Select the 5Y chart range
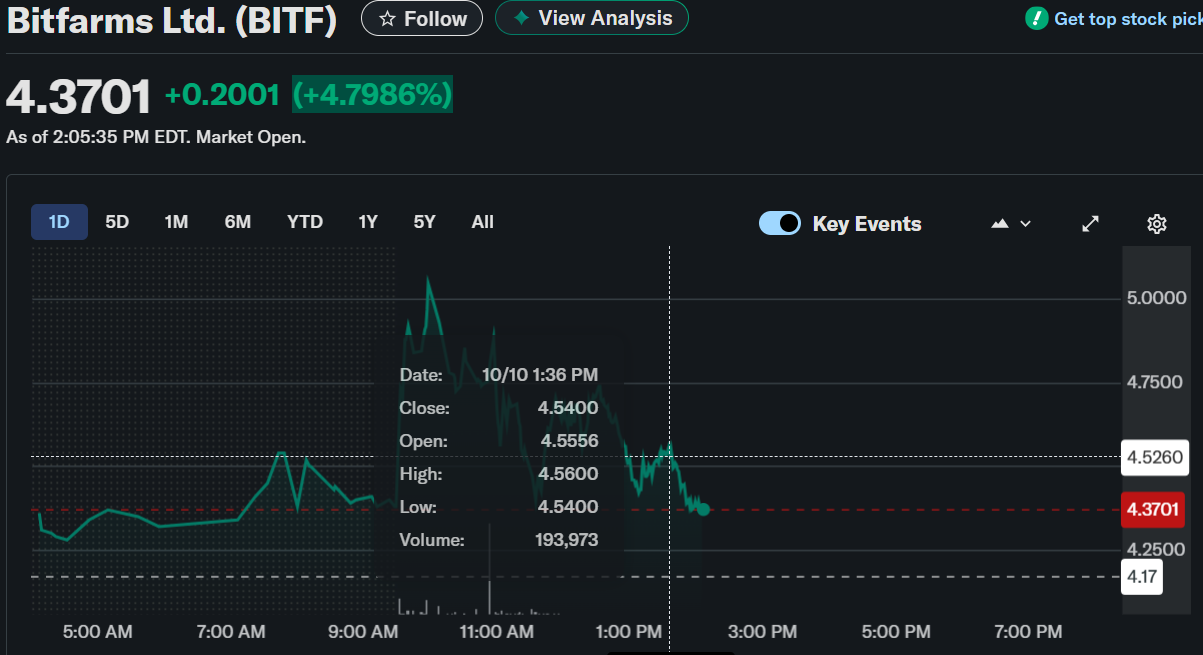The image size is (1203, 655). 425,222
